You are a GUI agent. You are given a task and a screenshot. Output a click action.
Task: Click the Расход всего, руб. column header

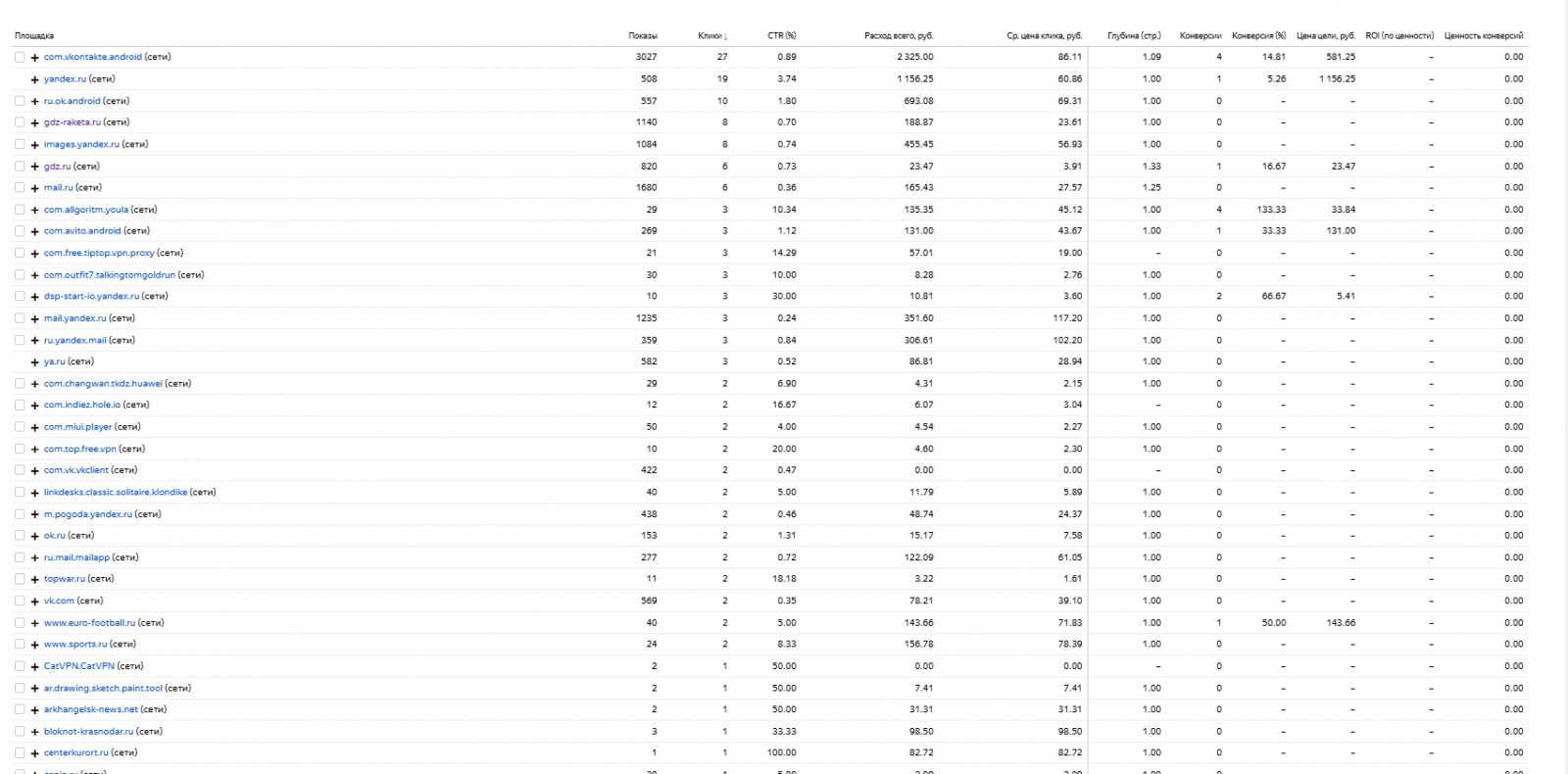pyautogui.click(x=899, y=36)
